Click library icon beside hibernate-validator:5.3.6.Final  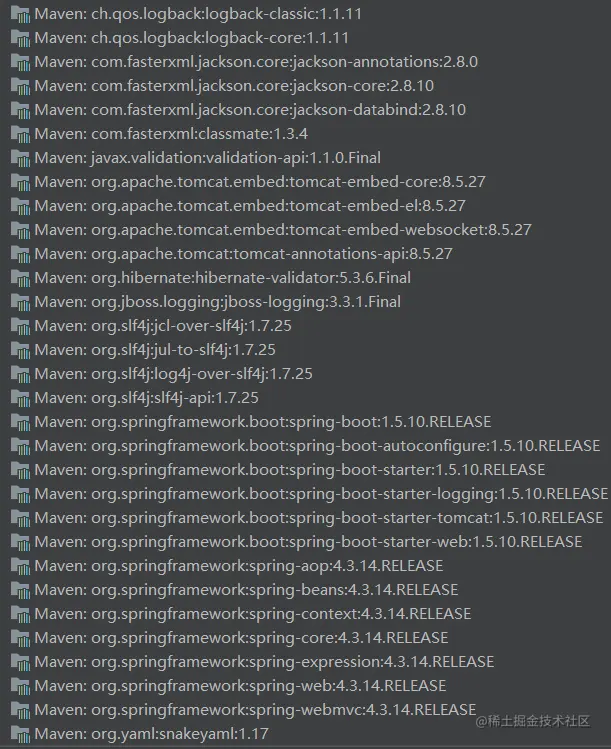coord(20,278)
